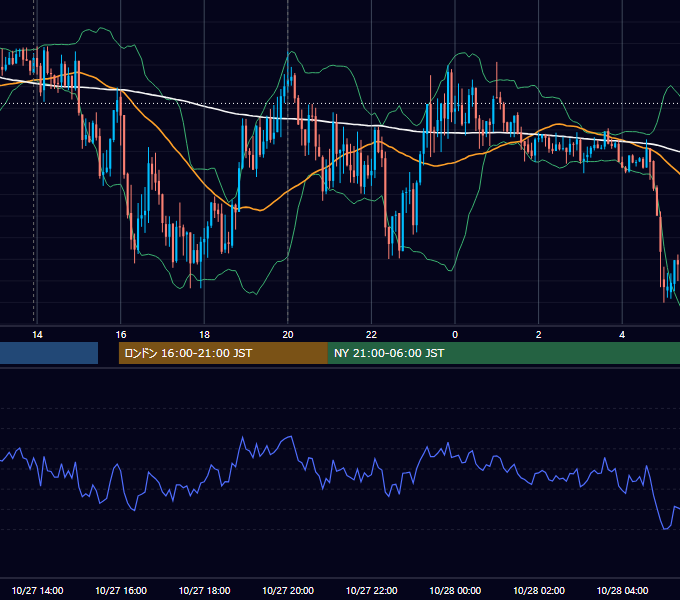
Task: Select the unlabeled blue session bar
Action: 49,353
